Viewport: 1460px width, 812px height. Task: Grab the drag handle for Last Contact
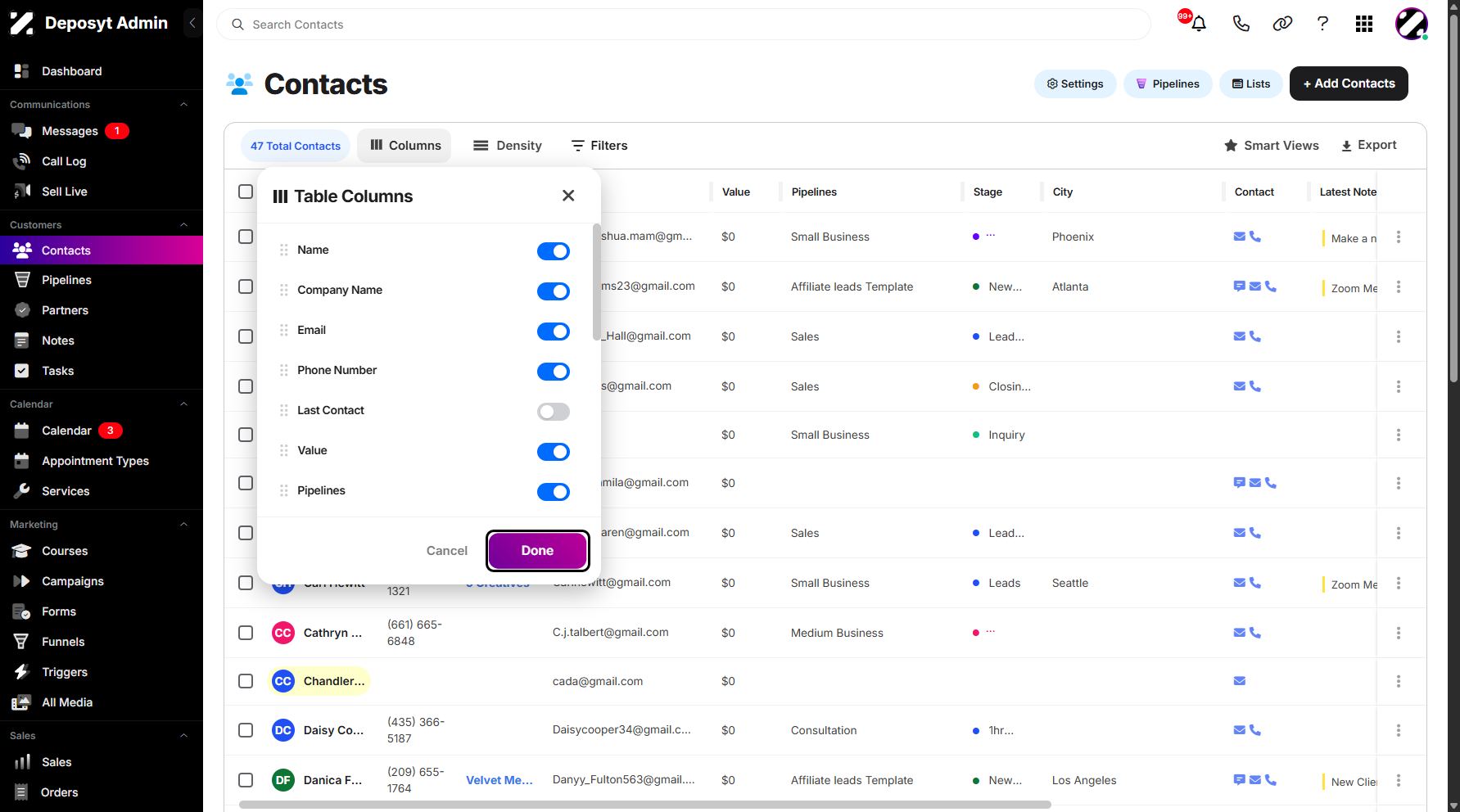click(x=284, y=410)
